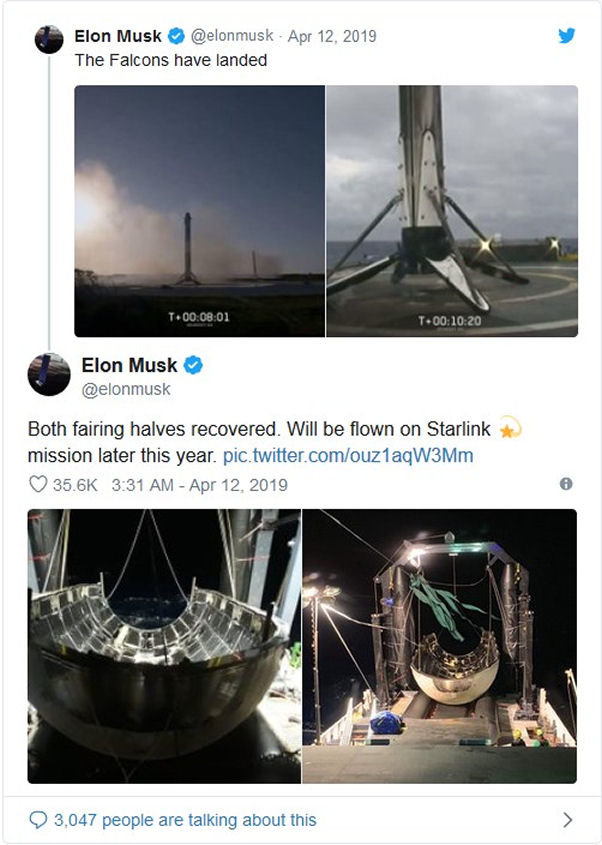Click the @elonmusk handle in the top tweet header

[x=231, y=37]
